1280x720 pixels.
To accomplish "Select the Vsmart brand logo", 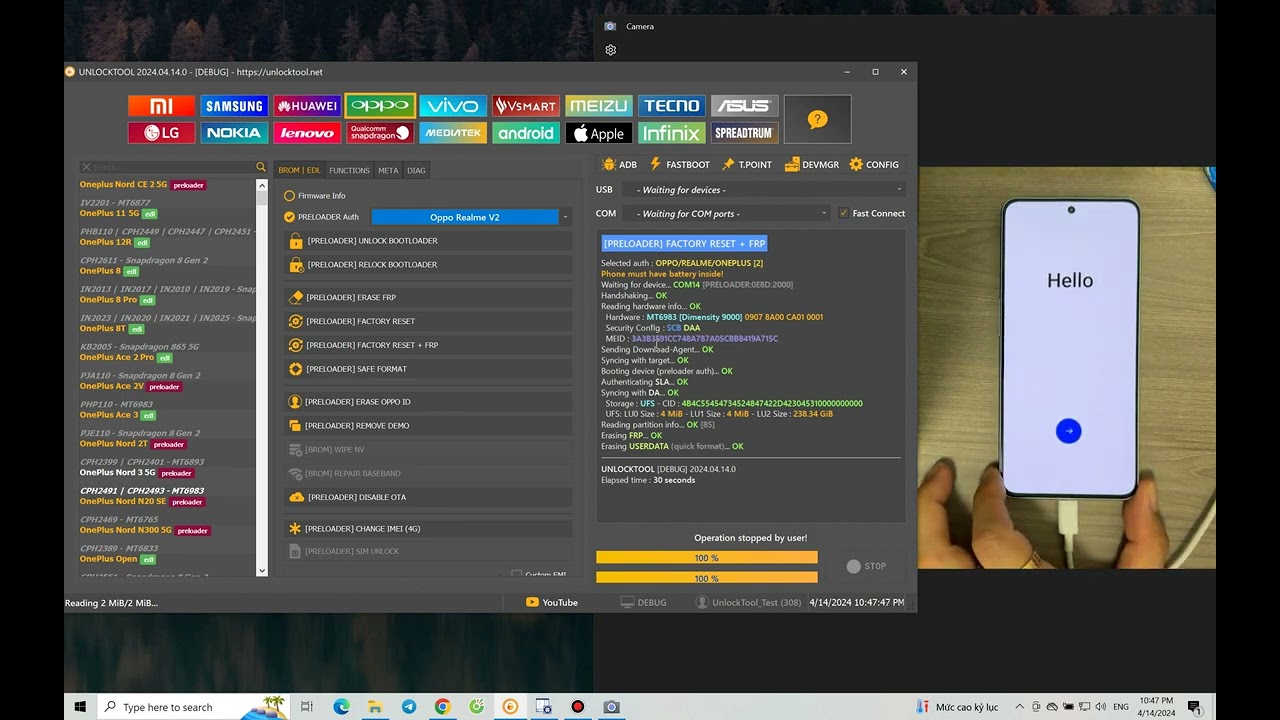I will click(526, 106).
